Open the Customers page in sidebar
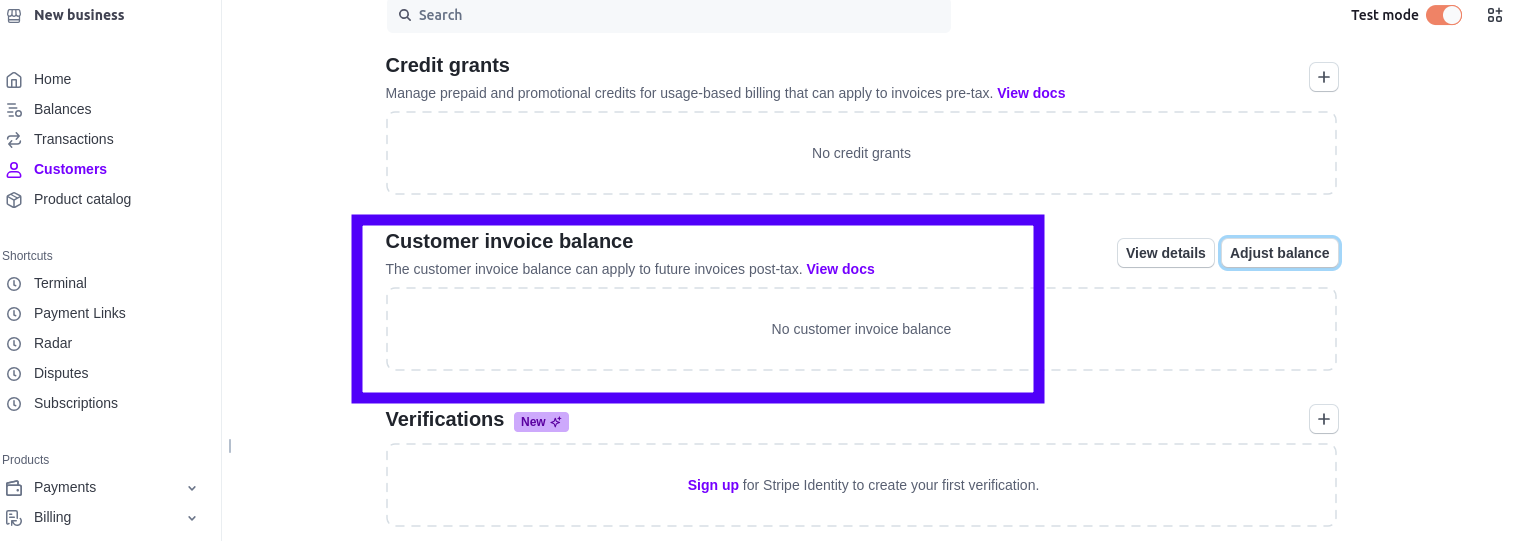 (70, 169)
